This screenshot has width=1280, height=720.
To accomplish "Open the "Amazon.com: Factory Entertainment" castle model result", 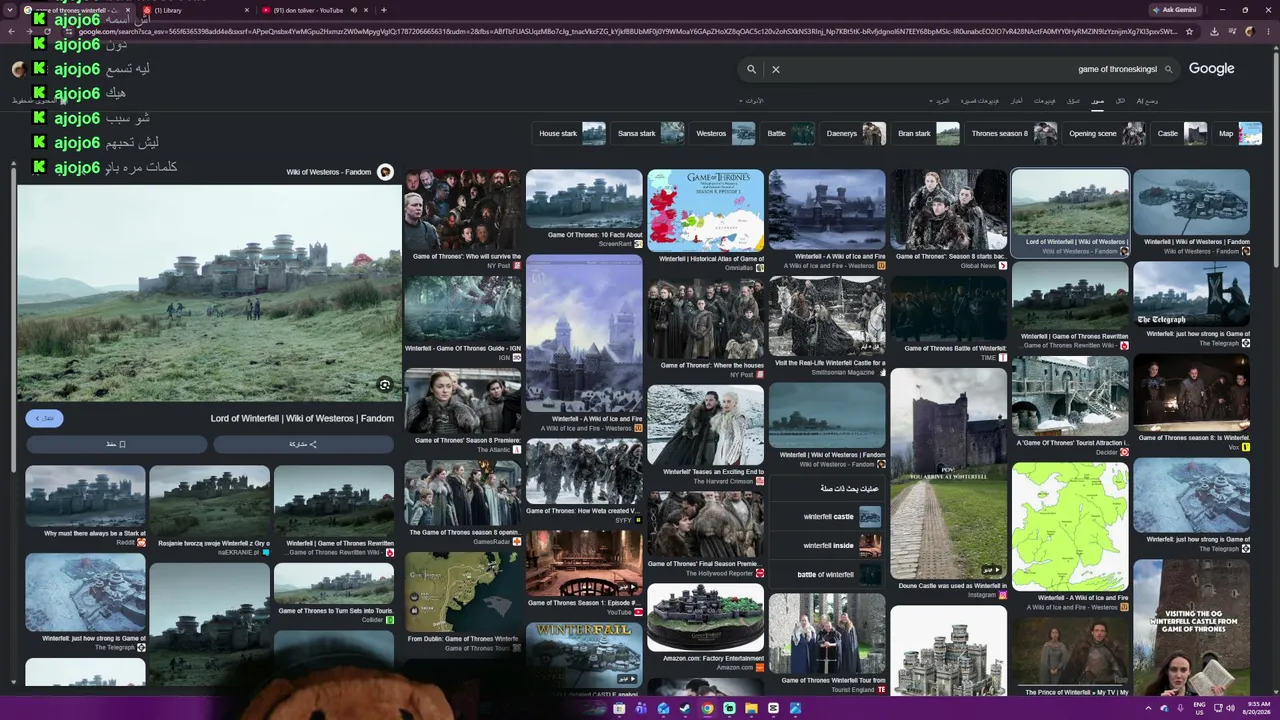I will click(x=705, y=628).
